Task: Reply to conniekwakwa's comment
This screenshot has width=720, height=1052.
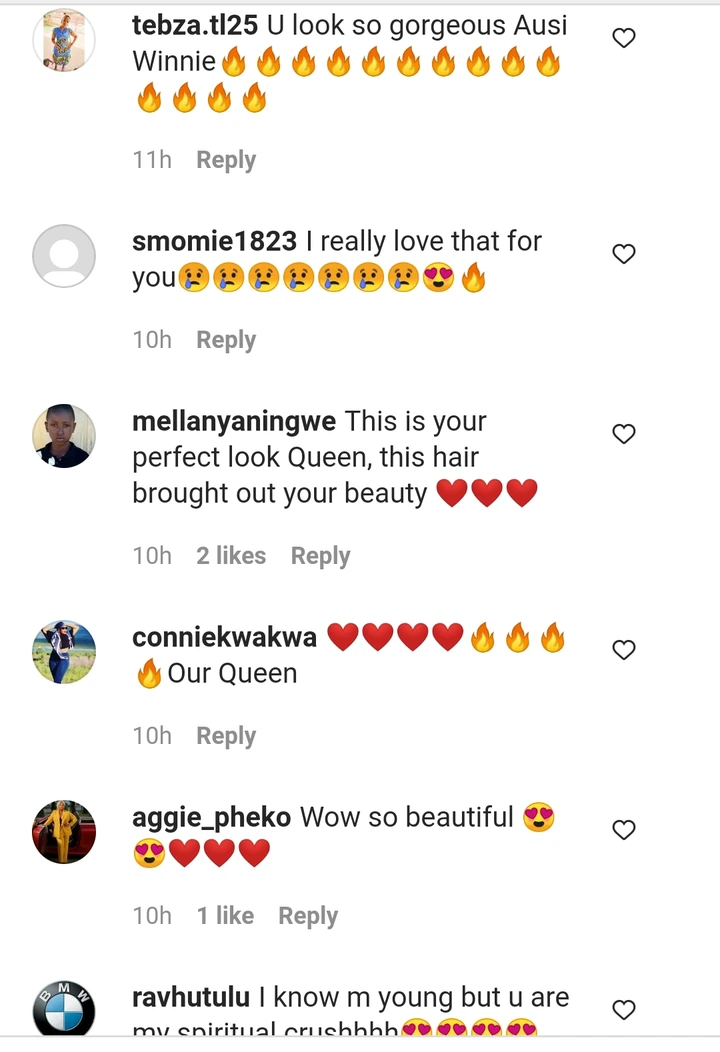Action: click(x=226, y=736)
